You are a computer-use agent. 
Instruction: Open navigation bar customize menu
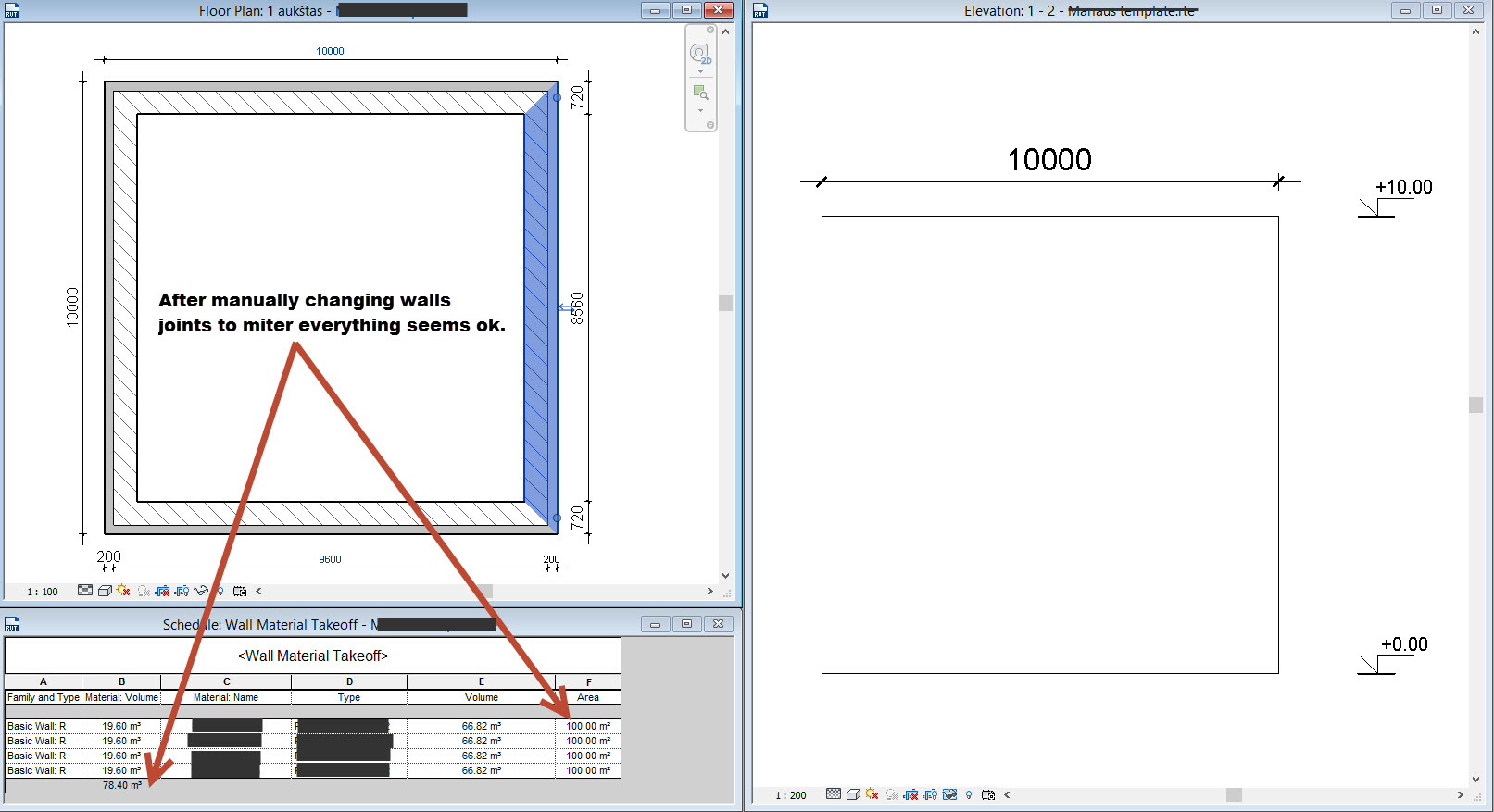pos(710,125)
